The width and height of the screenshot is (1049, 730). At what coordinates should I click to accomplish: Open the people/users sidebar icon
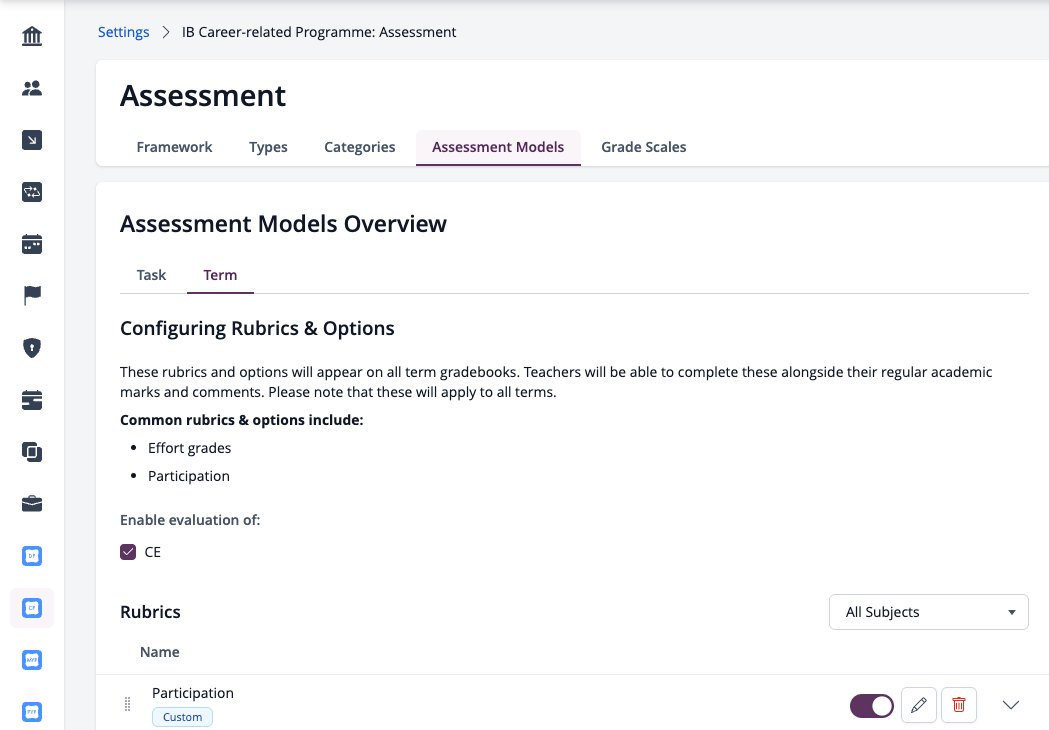(x=31, y=88)
